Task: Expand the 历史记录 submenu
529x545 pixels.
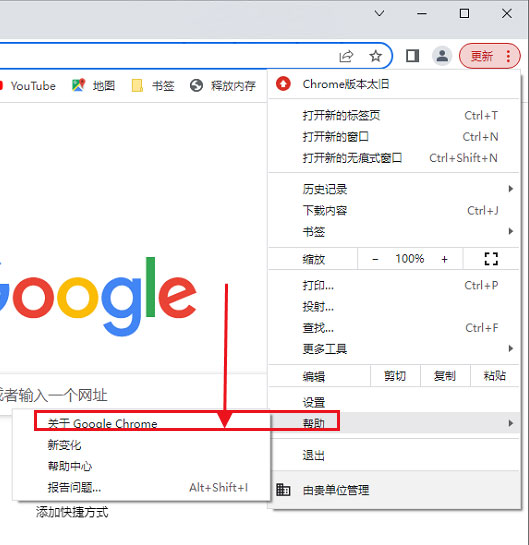Action: click(x=394, y=189)
